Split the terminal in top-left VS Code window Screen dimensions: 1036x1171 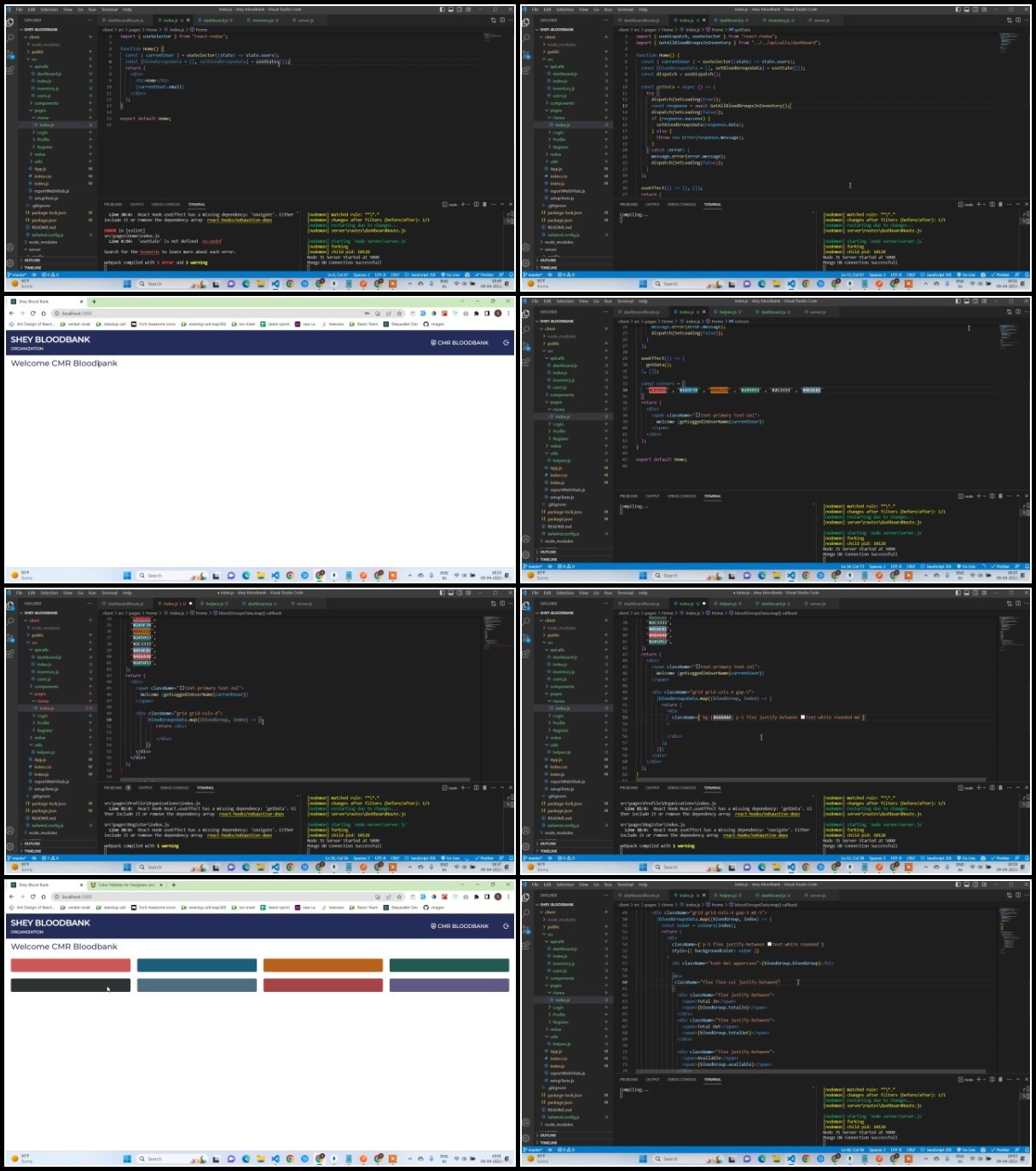(x=476, y=204)
